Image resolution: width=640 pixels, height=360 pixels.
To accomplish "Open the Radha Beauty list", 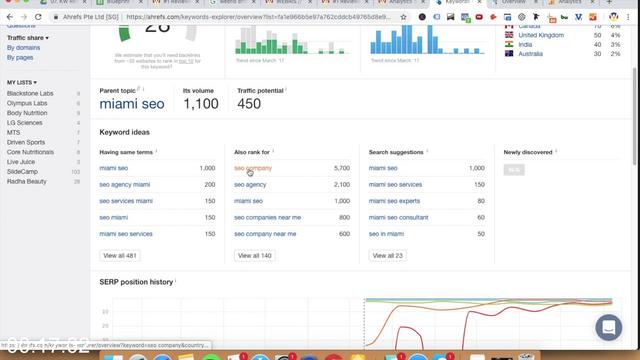I will coord(27,182).
